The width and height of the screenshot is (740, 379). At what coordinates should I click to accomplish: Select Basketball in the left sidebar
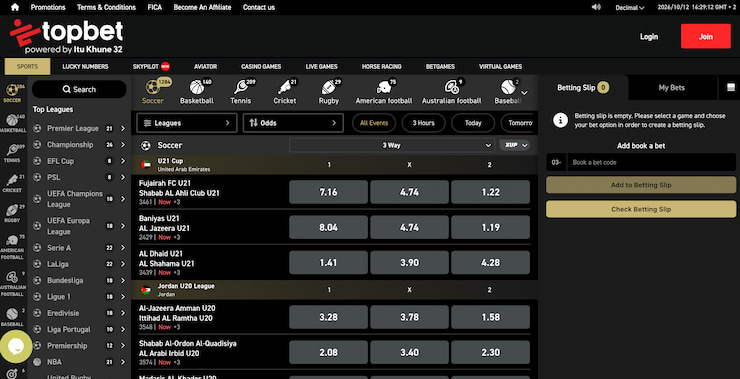click(x=13, y=123)
